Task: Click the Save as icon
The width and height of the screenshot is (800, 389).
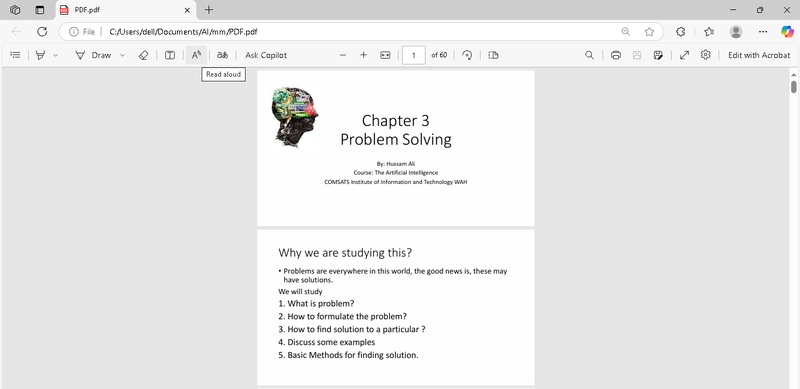Action: 658,55
